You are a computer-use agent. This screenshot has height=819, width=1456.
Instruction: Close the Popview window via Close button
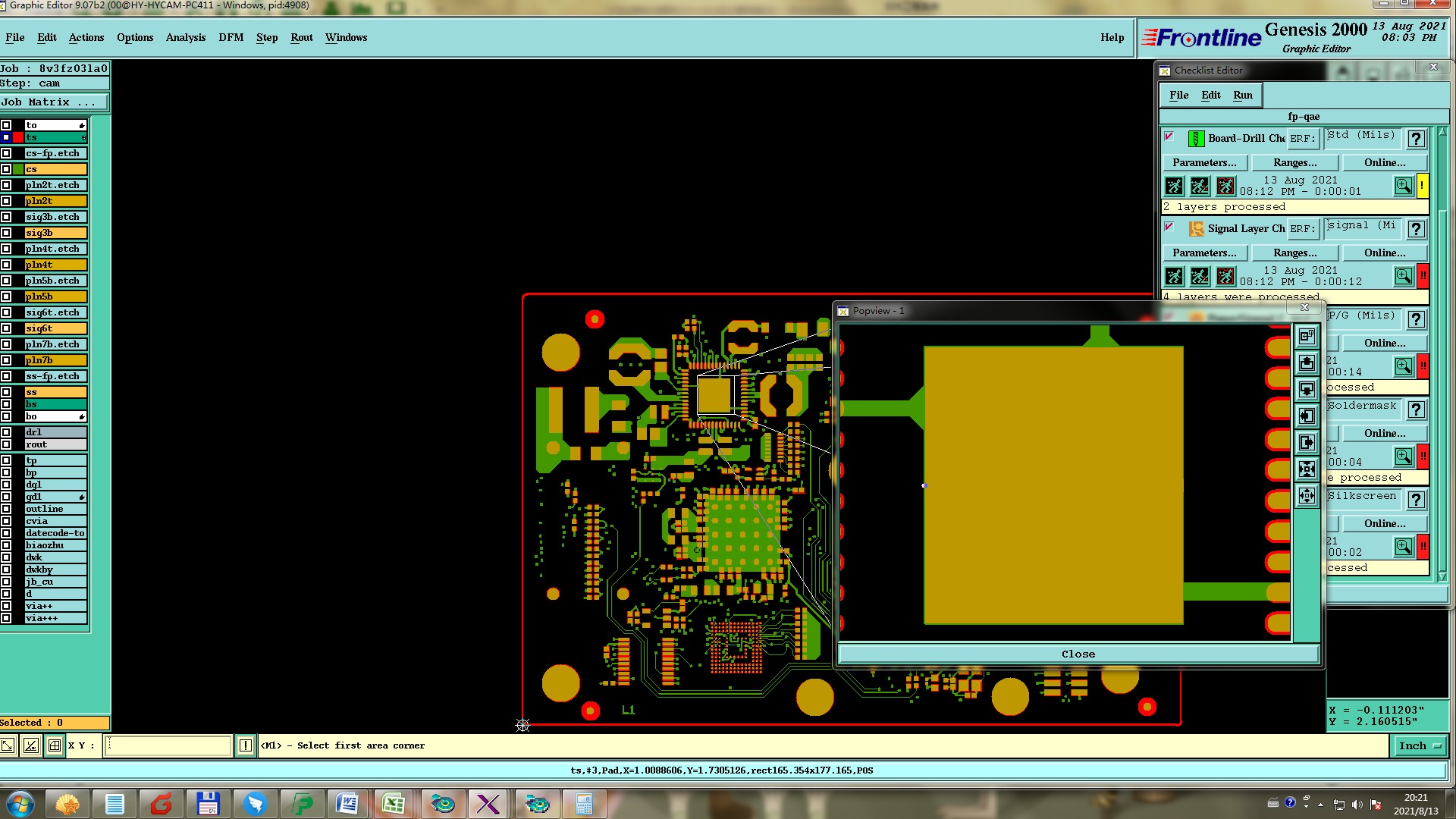click(1078, 654)
